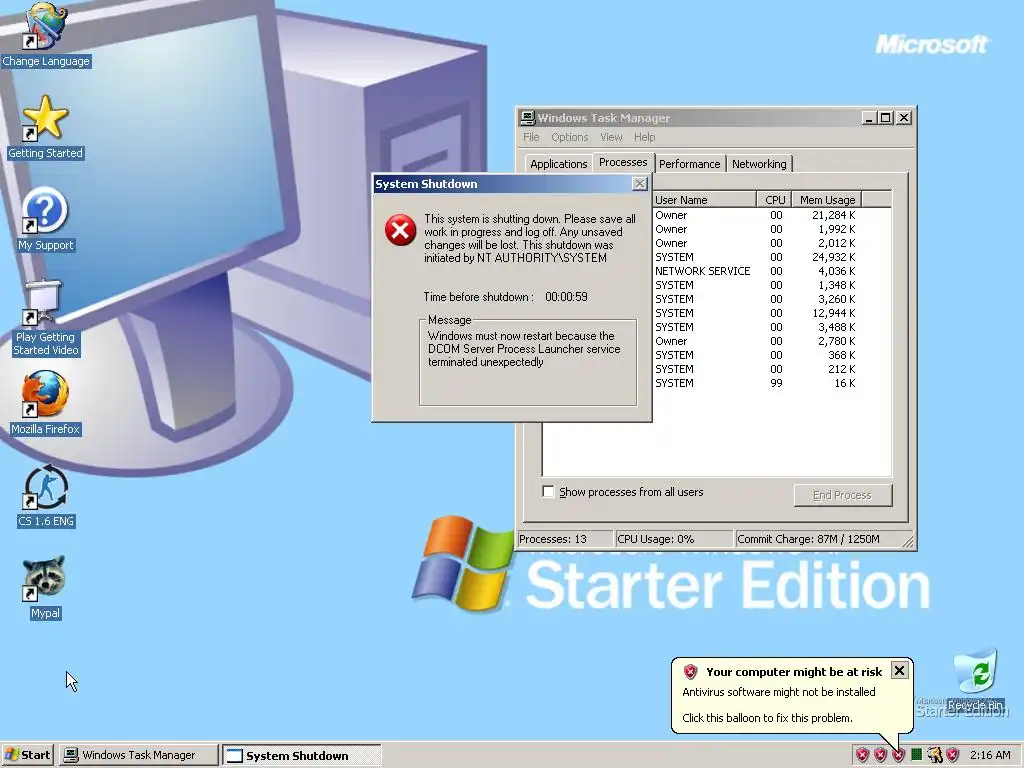
Task: Minimize the Windows Task Manager window
Action: point(869,118)
